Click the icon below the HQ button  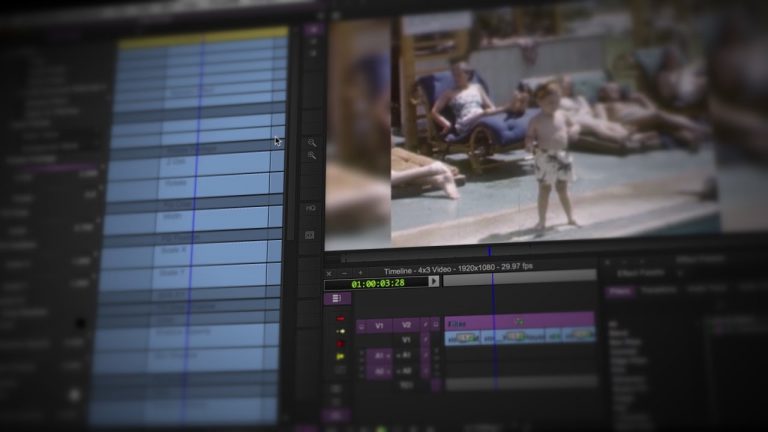pyautogui.click(x=310, y=235)
